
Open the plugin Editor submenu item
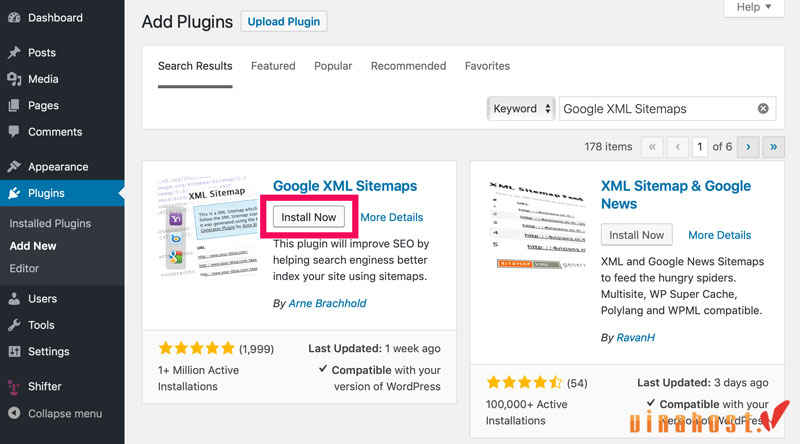[x=24, y=268]
